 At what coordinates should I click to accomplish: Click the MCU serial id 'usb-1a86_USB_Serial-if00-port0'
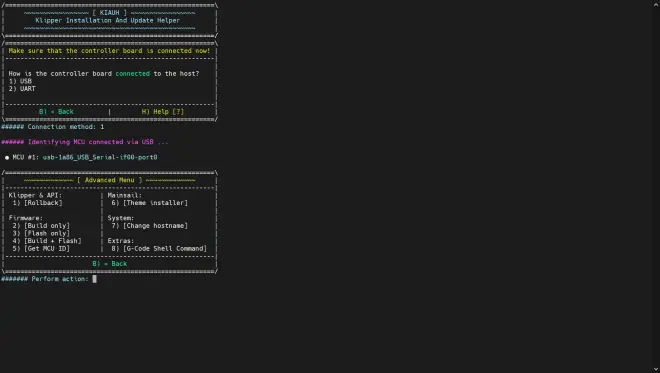click(x=100, y=157)
